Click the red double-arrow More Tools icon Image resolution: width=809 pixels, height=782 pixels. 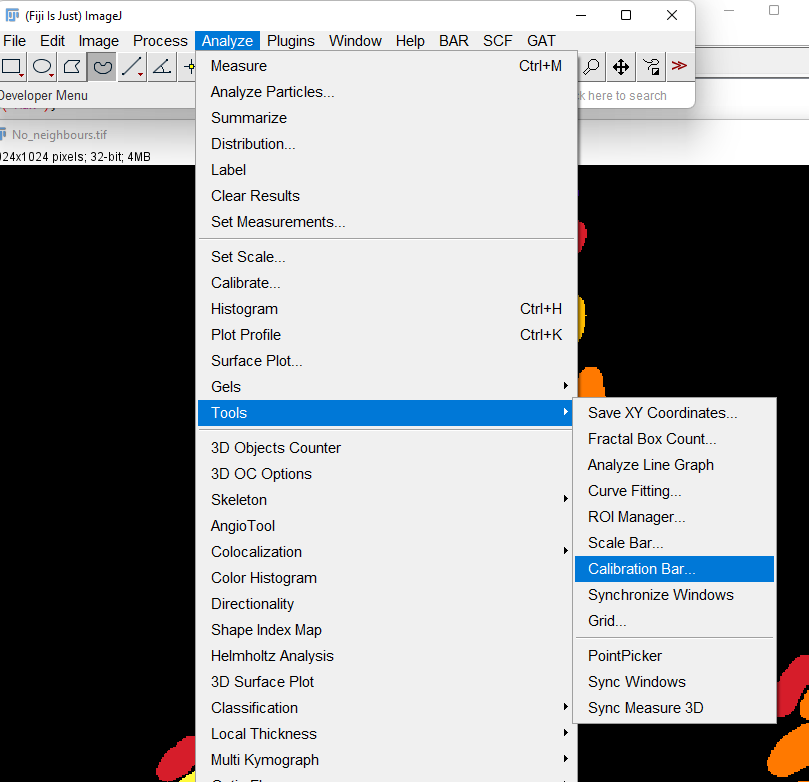679,67
